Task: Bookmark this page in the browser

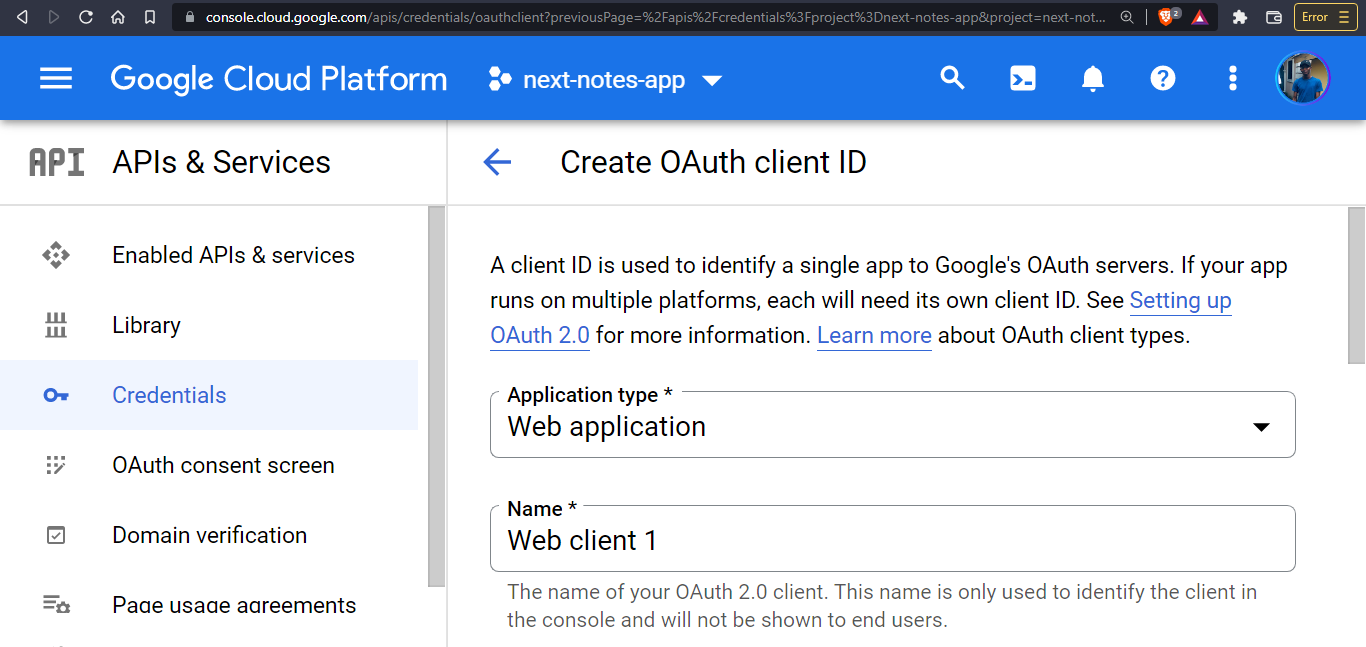Action: click(x=150, y=17)
